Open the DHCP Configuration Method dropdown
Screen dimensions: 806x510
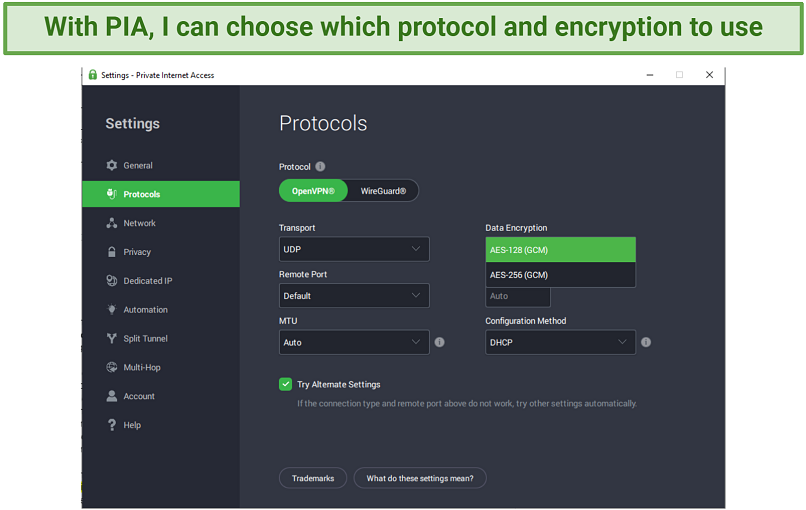[560, 342]
